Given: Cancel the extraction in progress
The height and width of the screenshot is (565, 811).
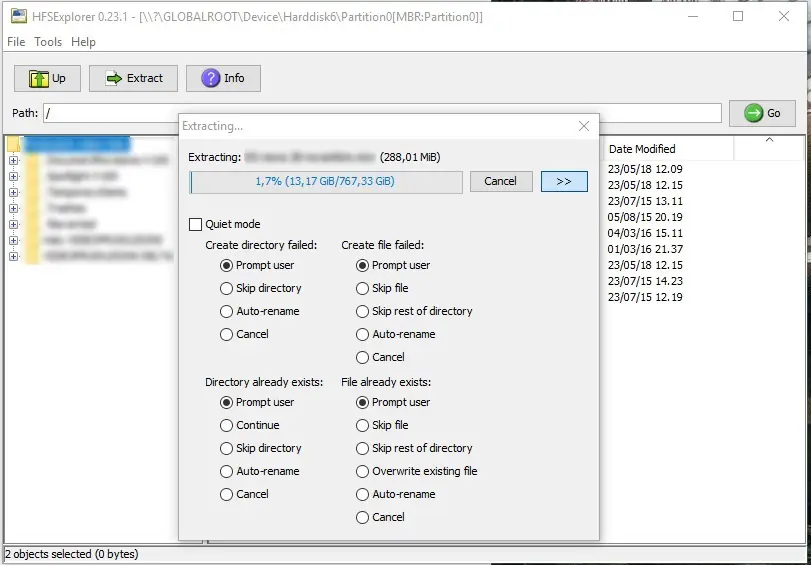Looking at the screenshot, I should (x=501, y=181).
